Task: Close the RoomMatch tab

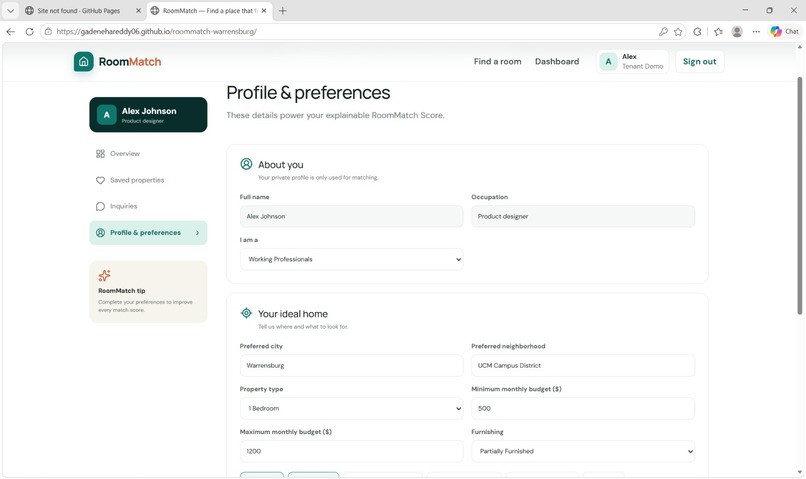Action: tap(264, 10)
